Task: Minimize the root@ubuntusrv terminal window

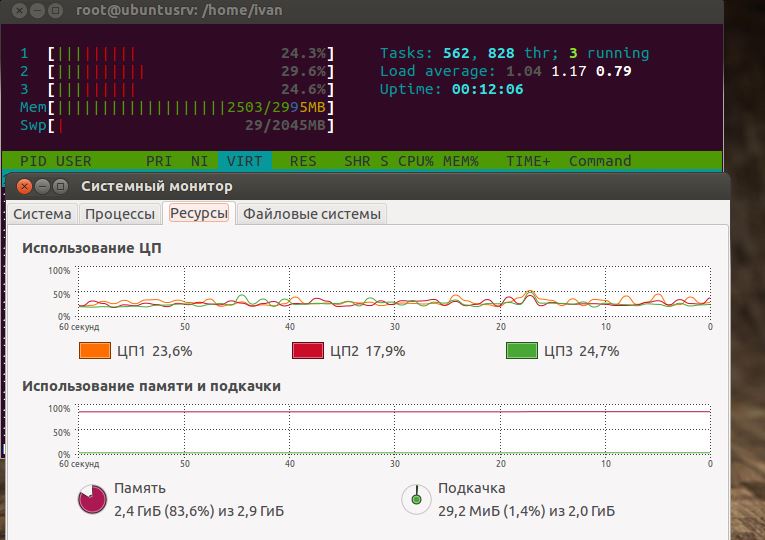Action: [x=37, y=10]
